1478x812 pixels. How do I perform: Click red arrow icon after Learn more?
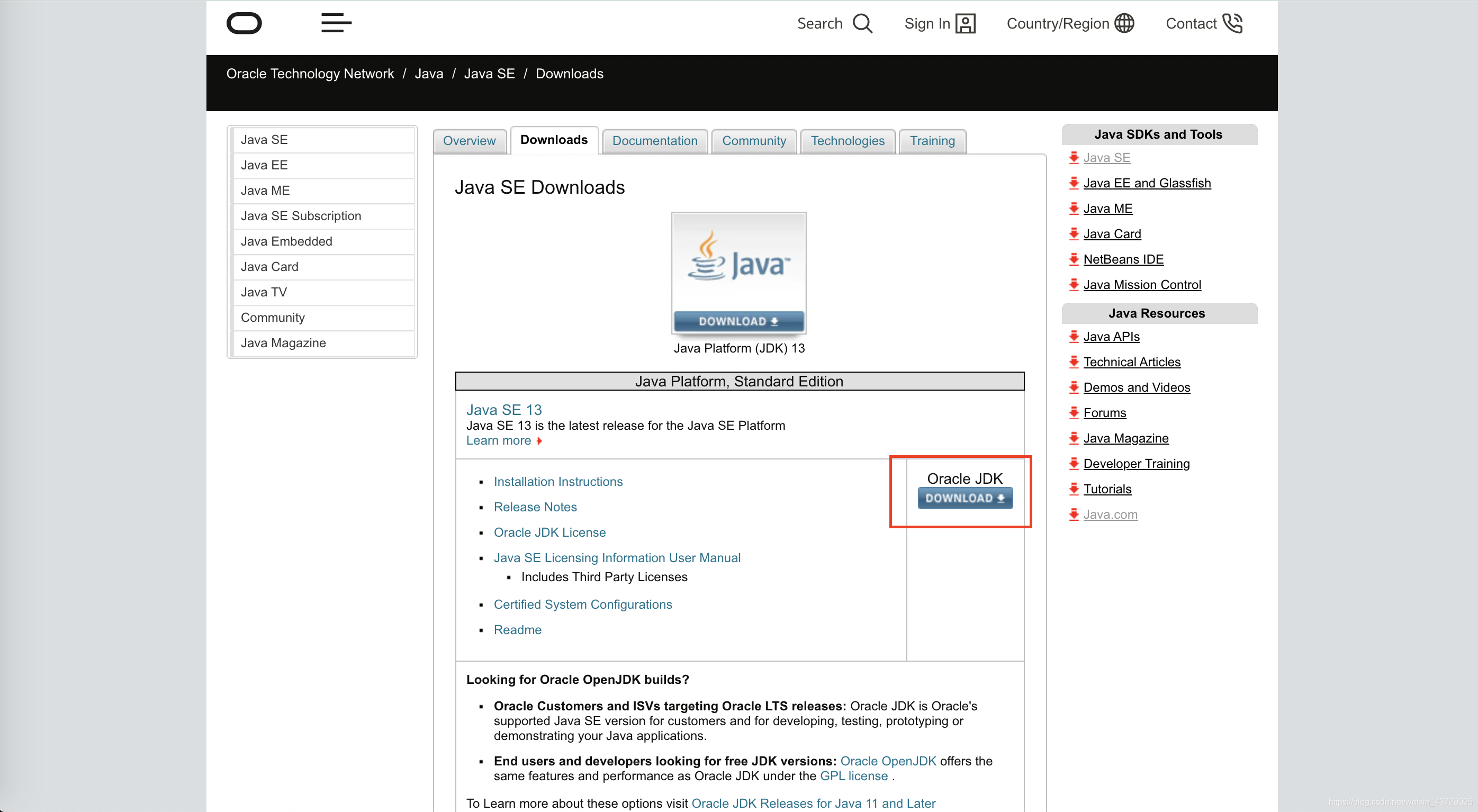tap(539, 441)
